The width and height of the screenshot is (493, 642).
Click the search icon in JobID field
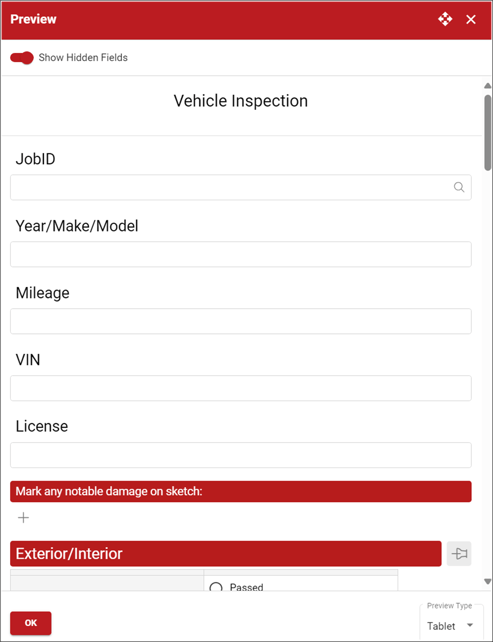point(459,187)
